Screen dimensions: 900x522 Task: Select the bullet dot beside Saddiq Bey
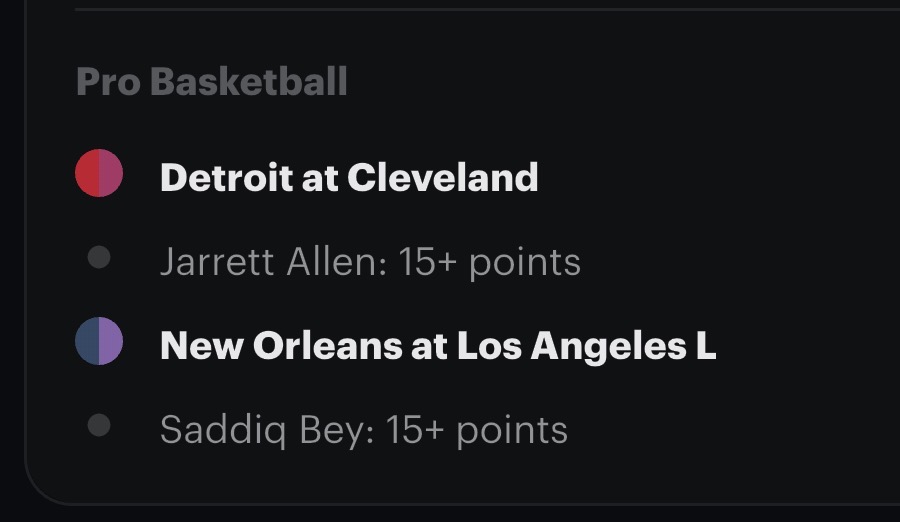(99, 426)
